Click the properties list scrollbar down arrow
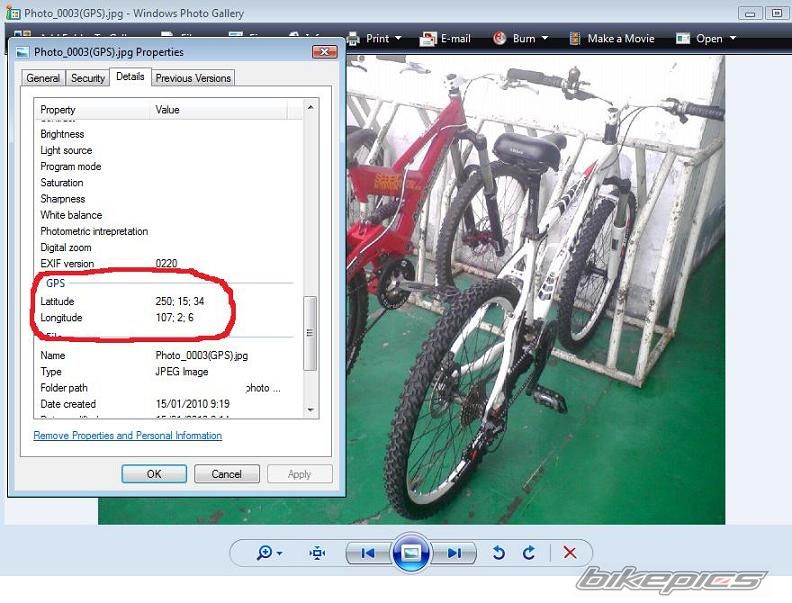This screenshot has width=792, height=603. tap(311, 410)
